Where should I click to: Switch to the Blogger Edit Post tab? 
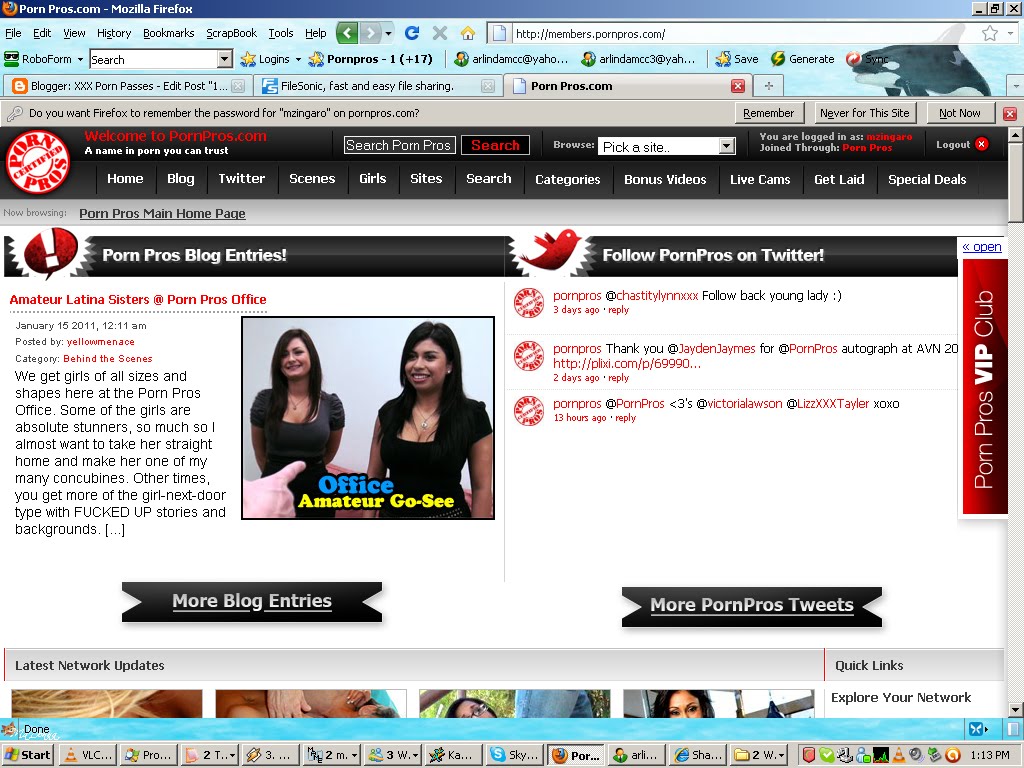coord(127,86)
